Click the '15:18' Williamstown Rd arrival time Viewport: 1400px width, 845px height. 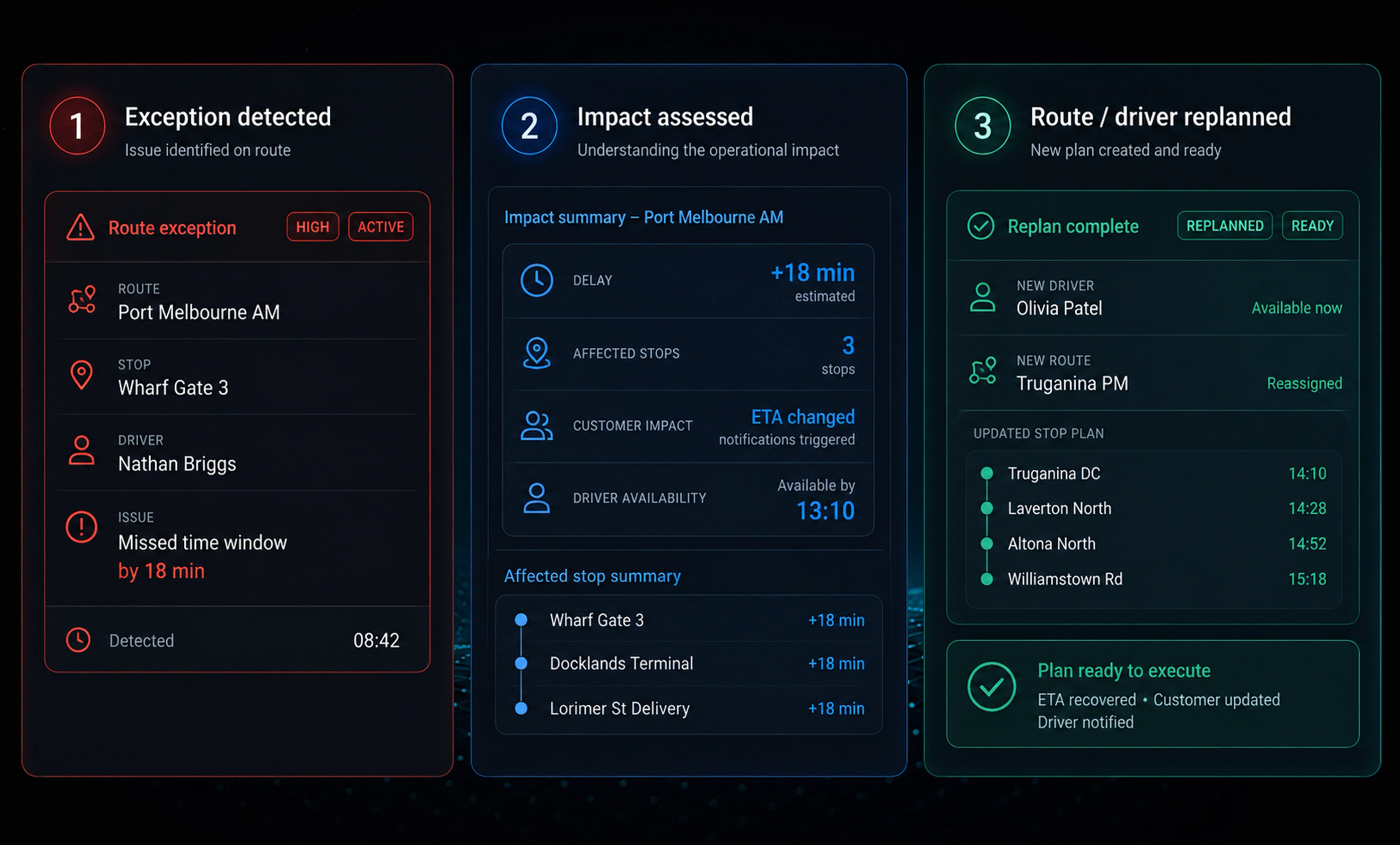pos(1307,579)
